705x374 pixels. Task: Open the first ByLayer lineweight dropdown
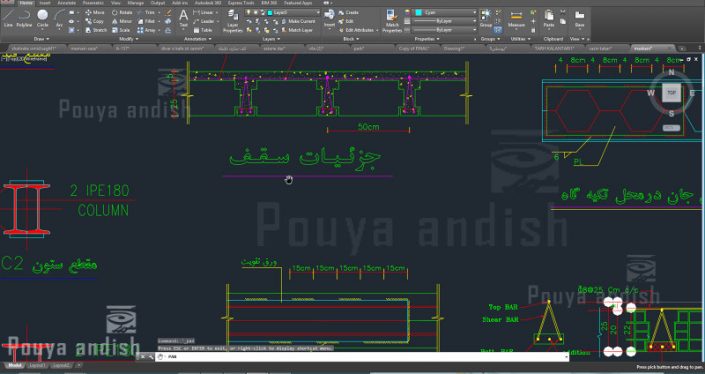(x=445, y=21)
